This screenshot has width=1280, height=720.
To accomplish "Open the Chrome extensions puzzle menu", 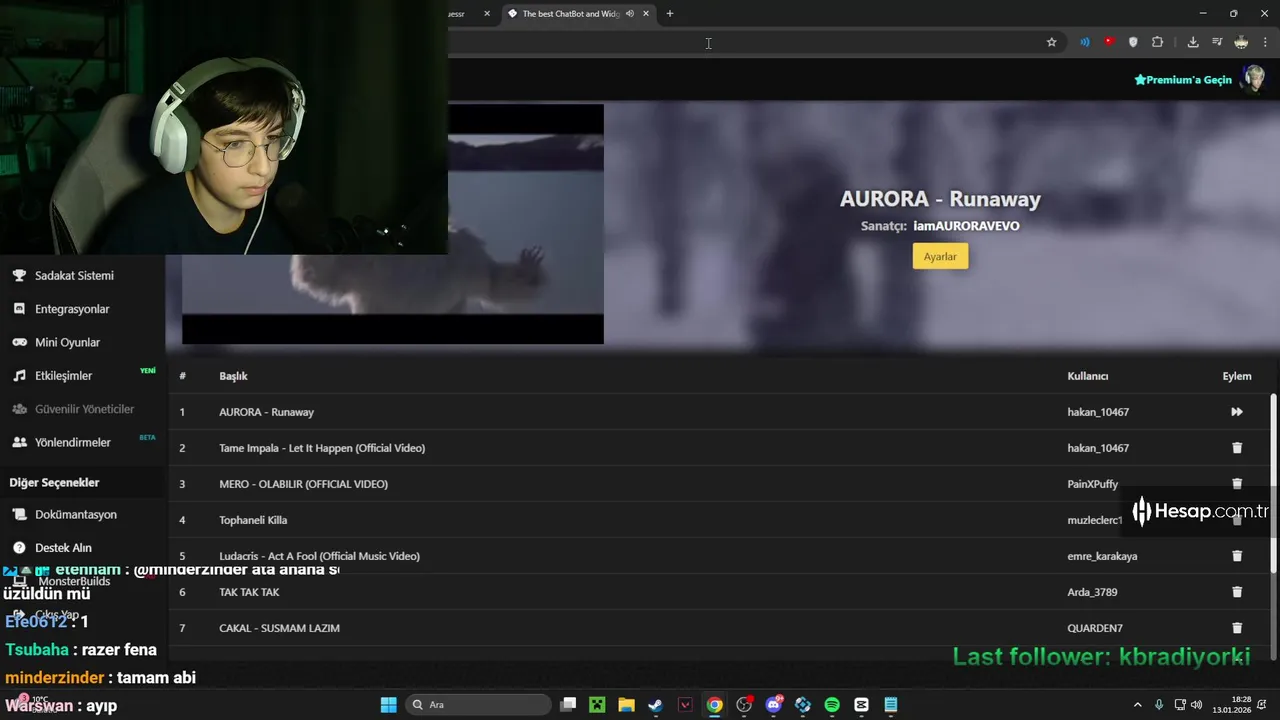I will click(1158, 42).
